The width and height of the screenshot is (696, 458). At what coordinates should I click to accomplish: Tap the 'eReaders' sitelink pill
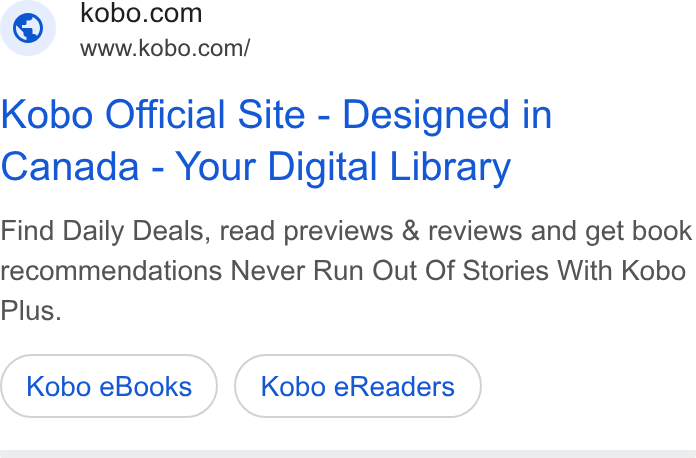point(358,386)
